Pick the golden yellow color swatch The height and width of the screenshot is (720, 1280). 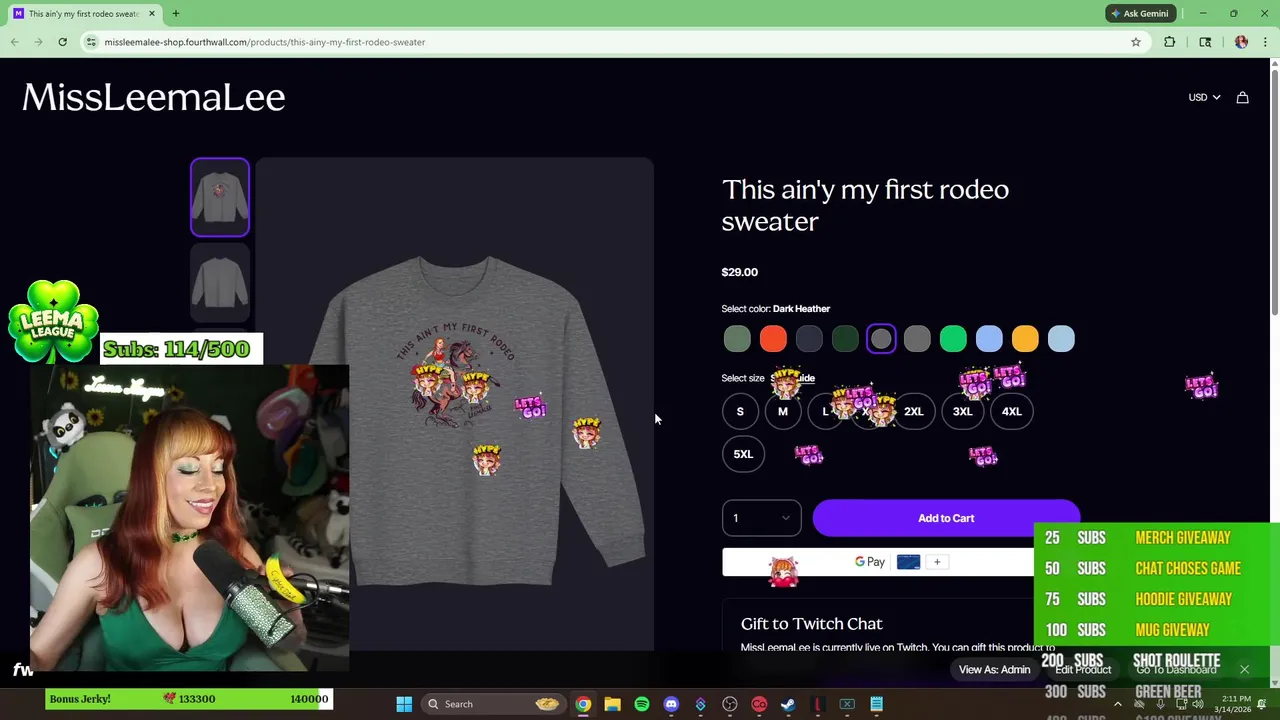[1025, 339]
